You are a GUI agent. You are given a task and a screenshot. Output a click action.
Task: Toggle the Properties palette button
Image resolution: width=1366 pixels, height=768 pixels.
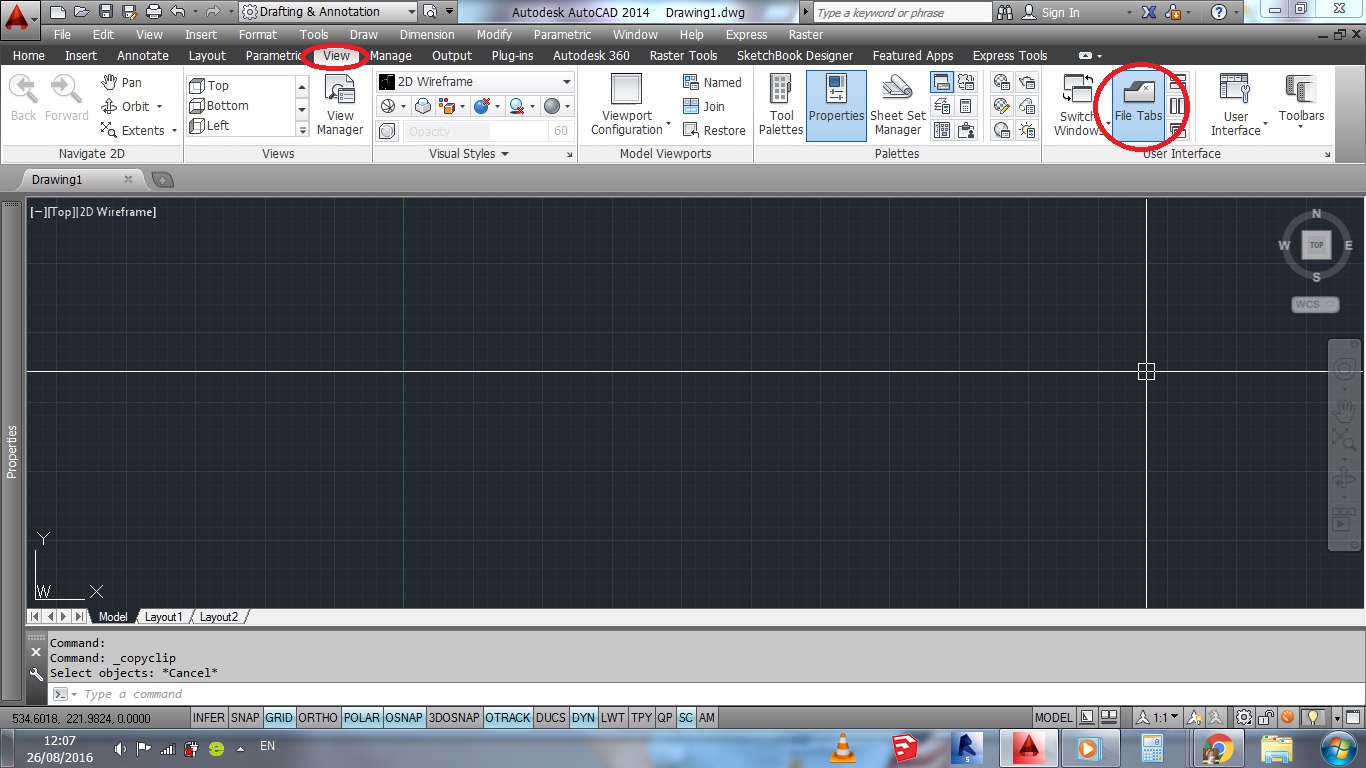836,104
